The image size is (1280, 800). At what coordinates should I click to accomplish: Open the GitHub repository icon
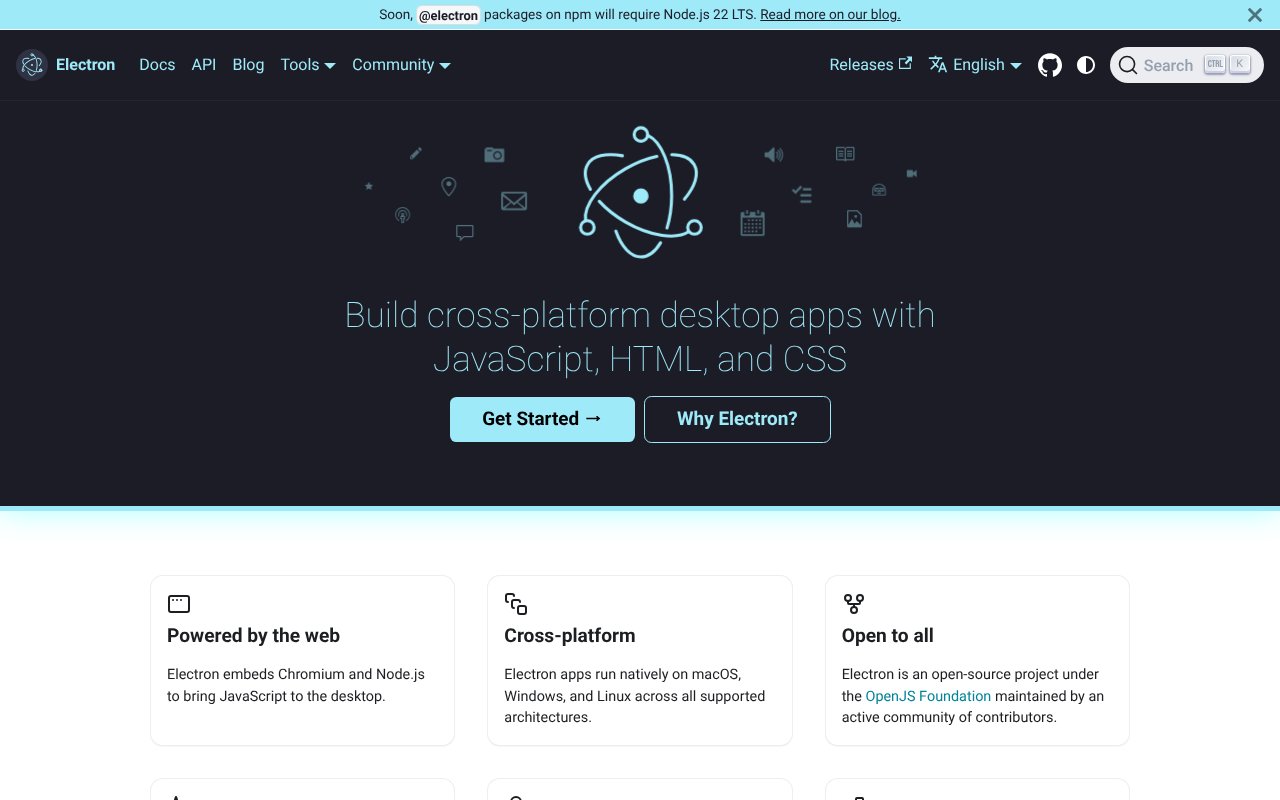1049,65
